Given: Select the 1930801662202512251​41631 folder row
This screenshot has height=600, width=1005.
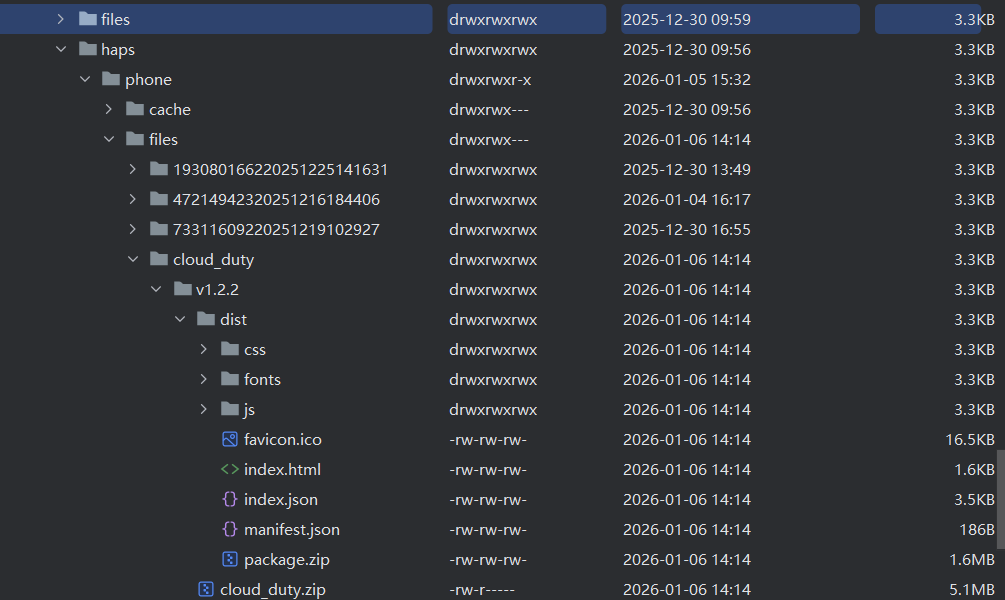Looking at the screenshot, I should coord(280,169).
